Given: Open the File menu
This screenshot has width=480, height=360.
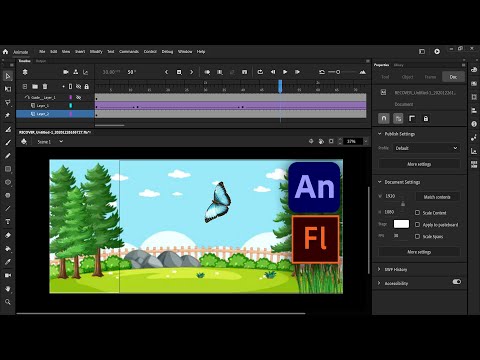Looking at the screenshot, I should tap(42, 52).
